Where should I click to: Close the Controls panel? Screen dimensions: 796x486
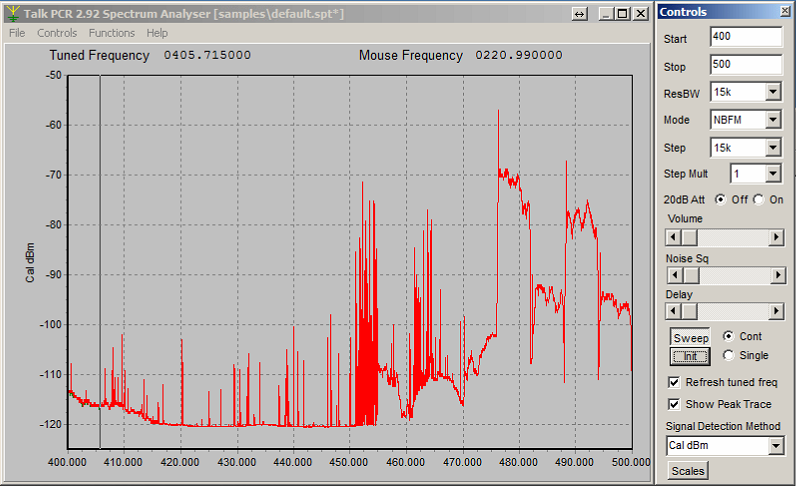785,11
